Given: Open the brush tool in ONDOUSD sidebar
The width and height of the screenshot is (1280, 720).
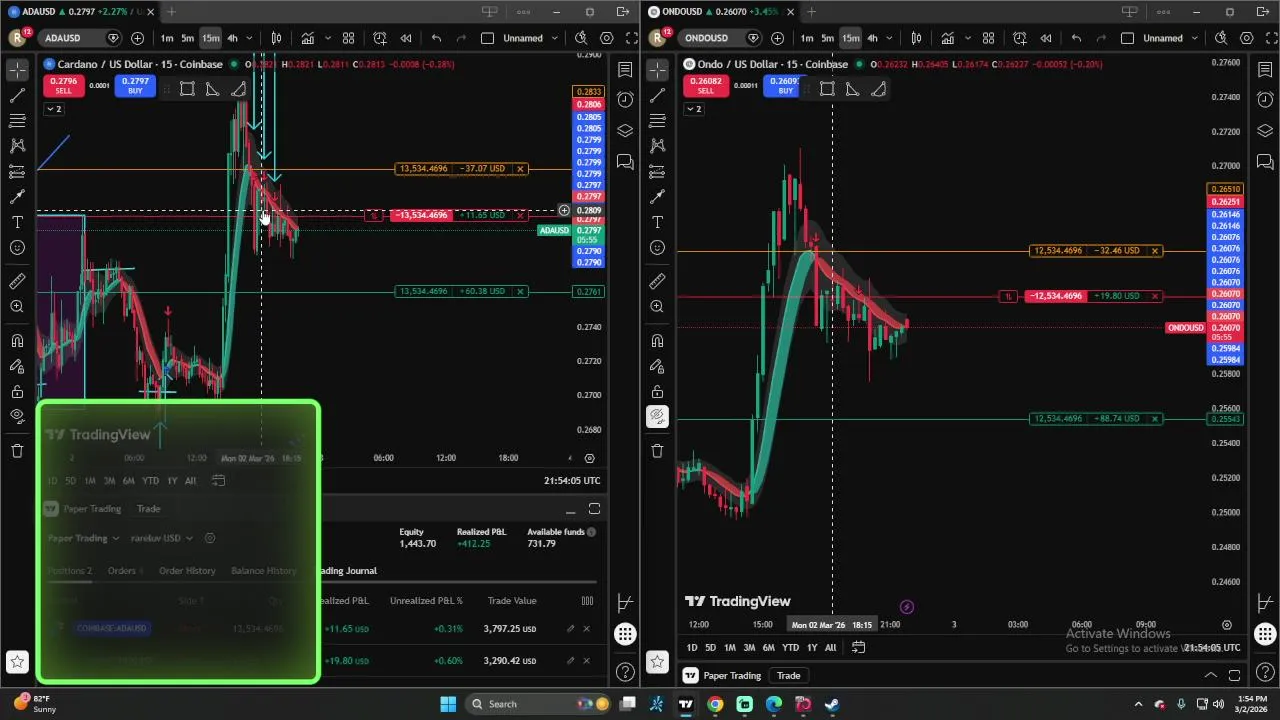Looking at the screenshot, I should 657,197.
